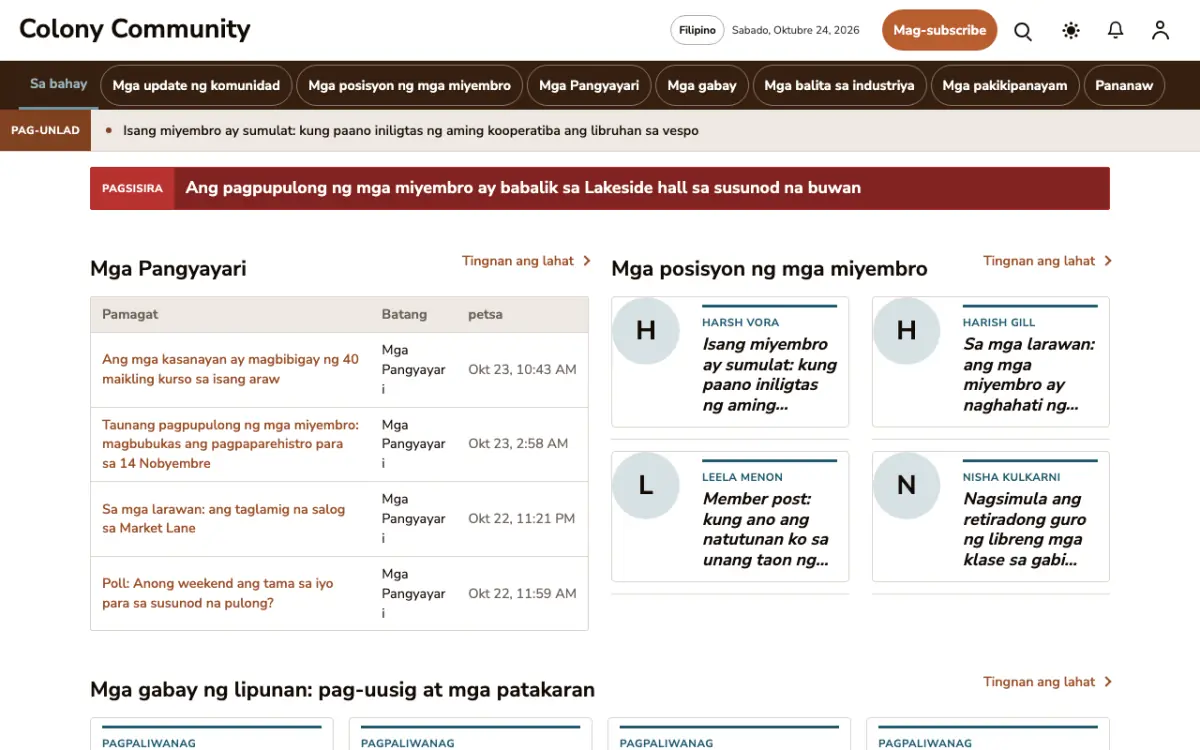Open the search icon in header

pyautogui.click(x=1023, y=31)
